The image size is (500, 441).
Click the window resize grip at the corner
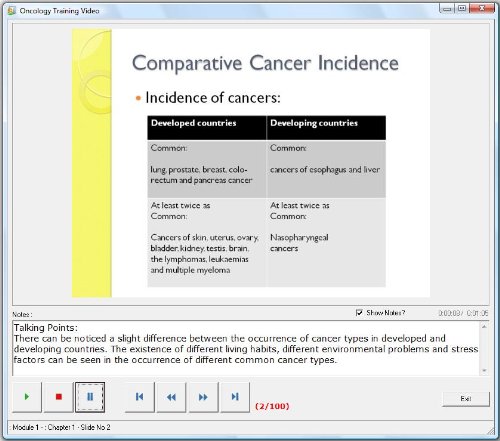(490, 431)
